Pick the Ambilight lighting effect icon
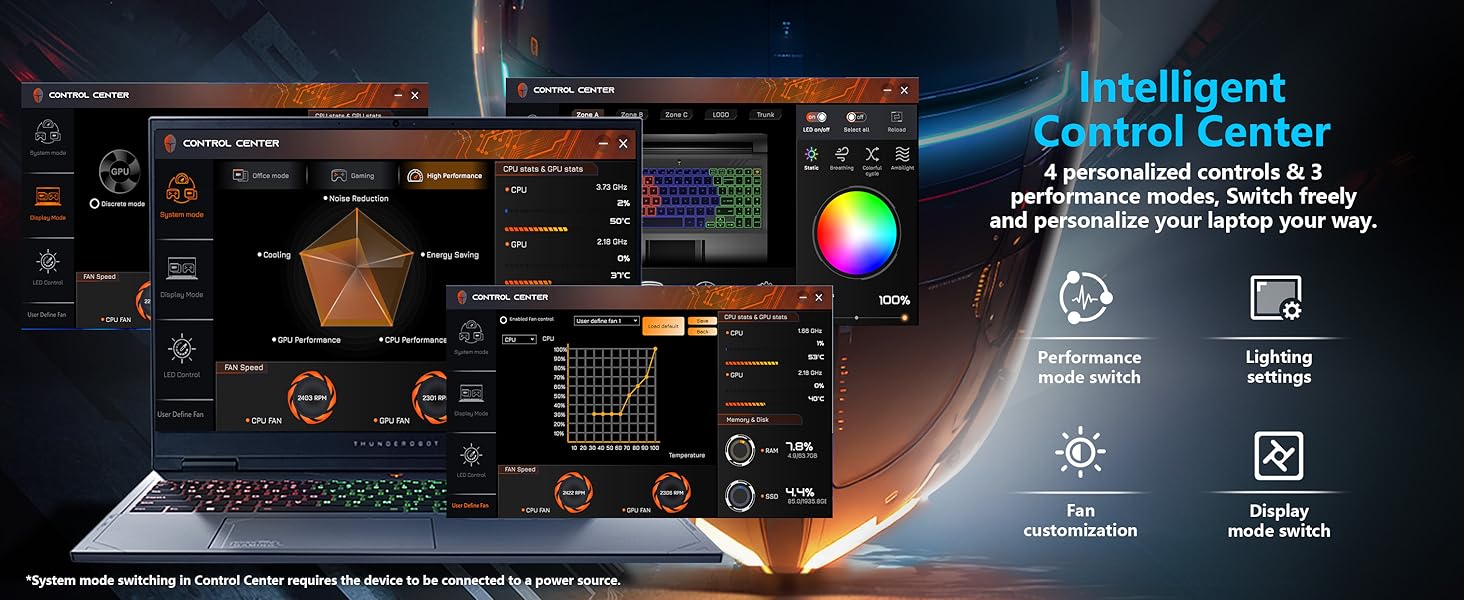Image resolution: width=1464 pixels, height=600 pixels. [902, 155]
